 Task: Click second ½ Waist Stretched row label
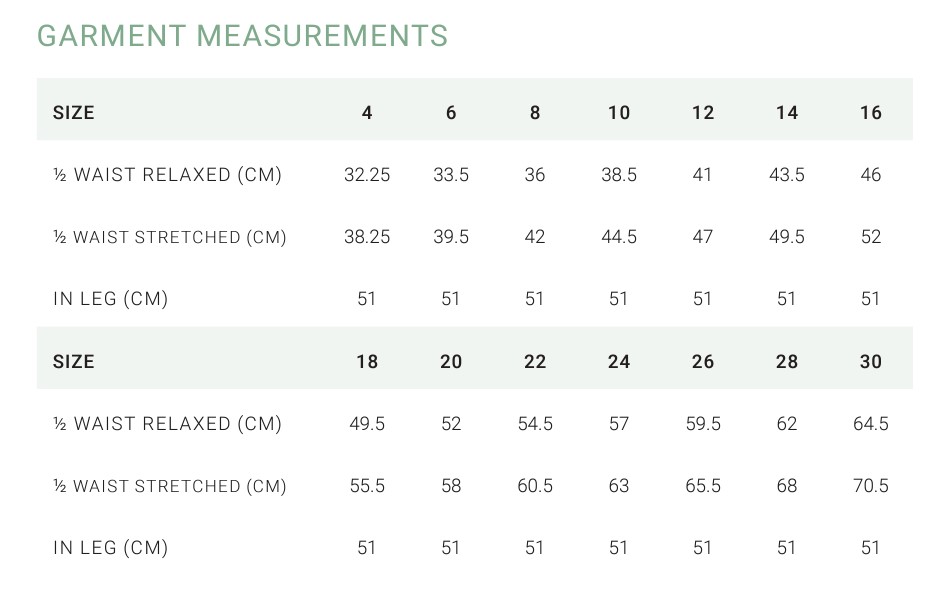point(169,486)
